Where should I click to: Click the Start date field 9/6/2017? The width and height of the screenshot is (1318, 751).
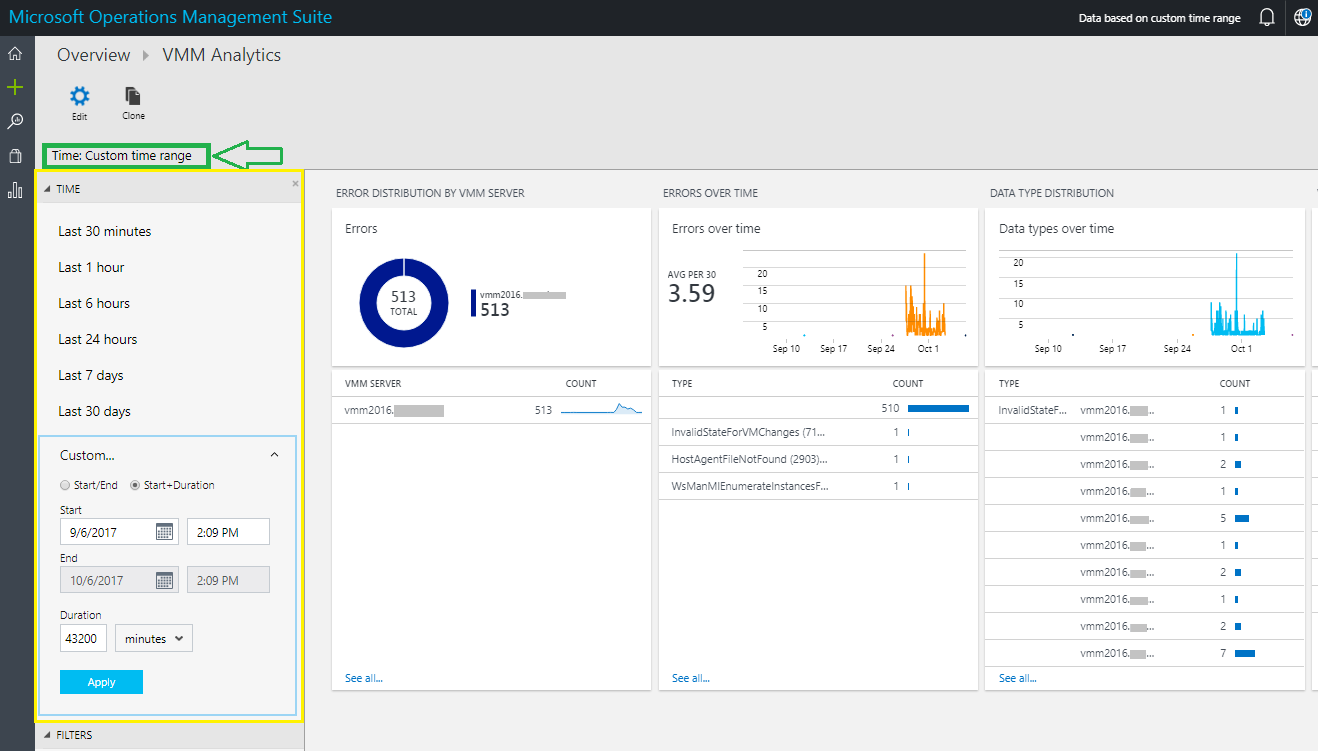coord(119,532)
